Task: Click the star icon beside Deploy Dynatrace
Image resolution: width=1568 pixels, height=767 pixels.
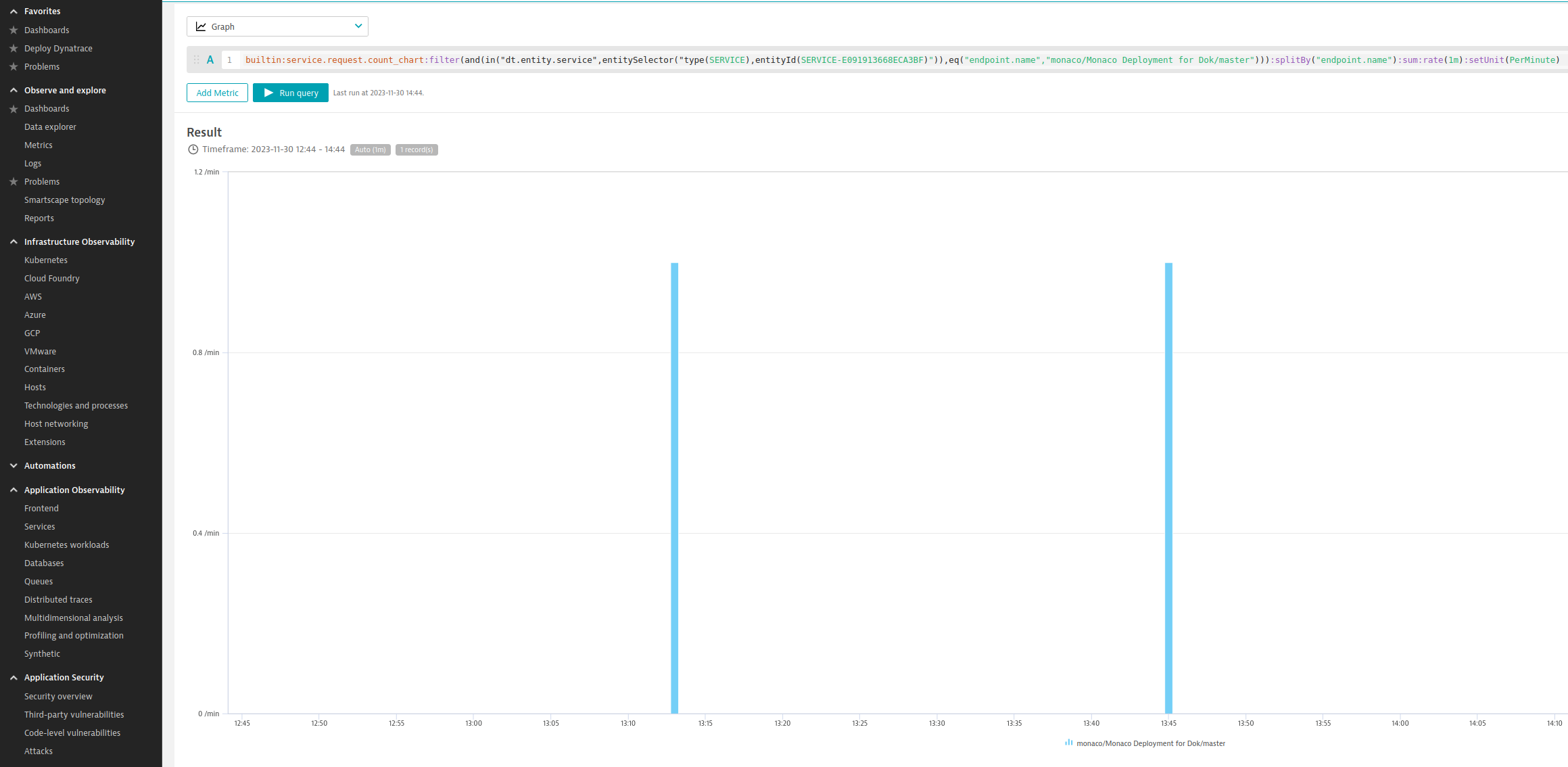Action: [x=12, y=48]
